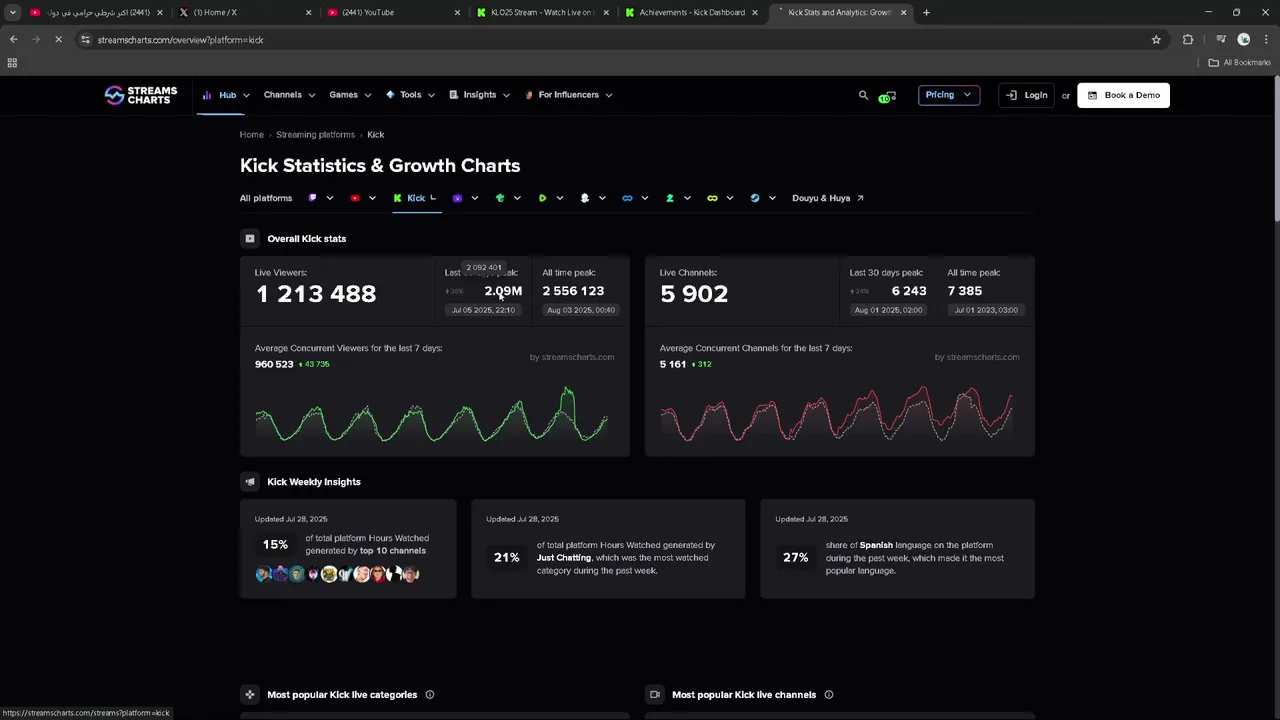Click the red concurrent channels chart
This screenshot has width=1280, height=720.
[837, 415]
